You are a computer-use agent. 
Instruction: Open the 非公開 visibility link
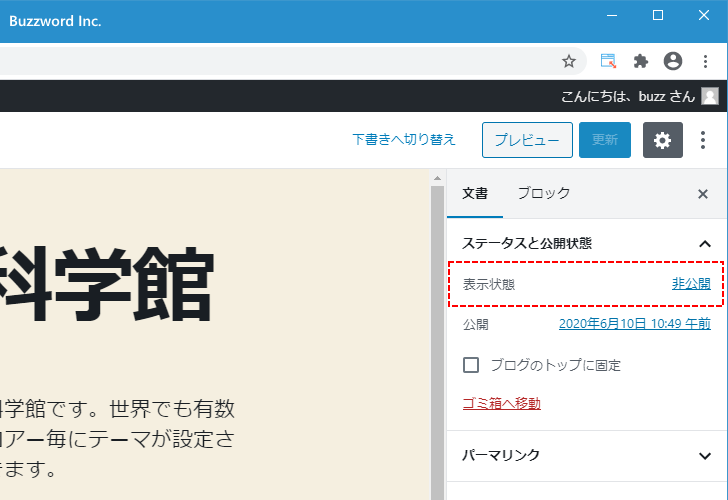[691, 284]
